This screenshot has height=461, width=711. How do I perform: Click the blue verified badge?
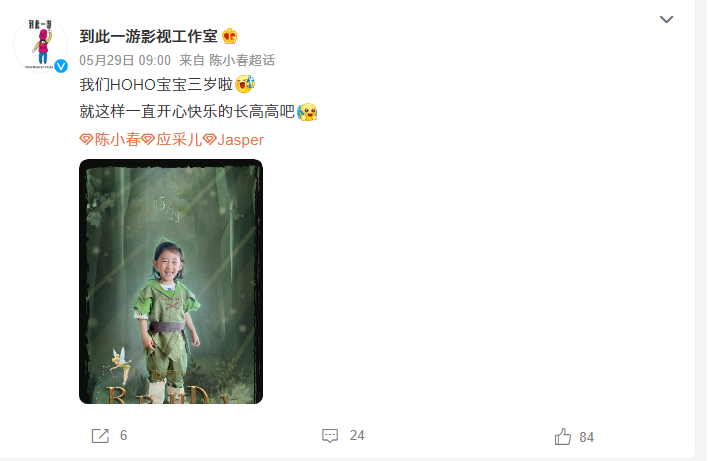pyautogui.click(x=61, y=66)
